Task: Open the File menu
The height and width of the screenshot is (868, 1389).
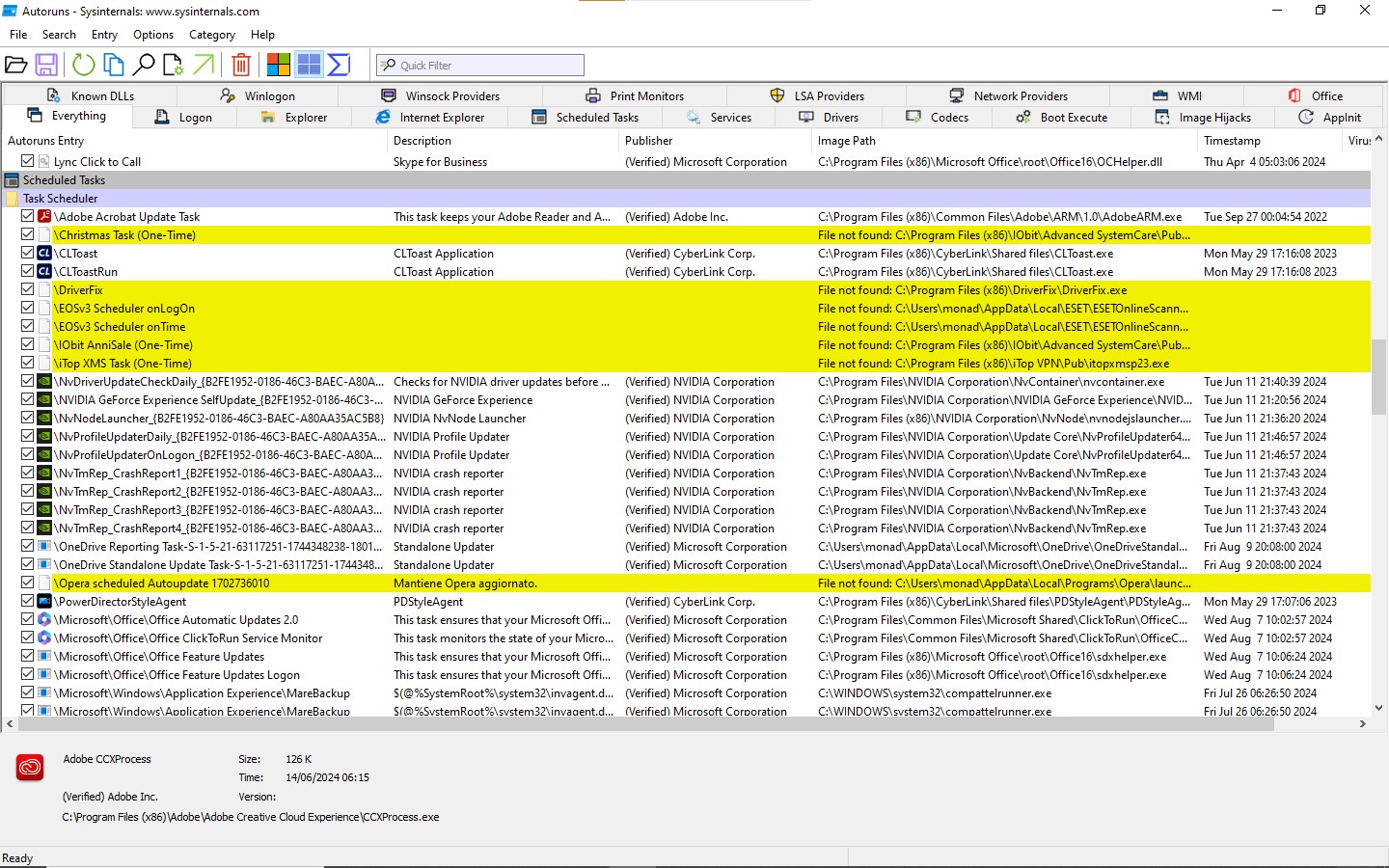Action: (18, 35)
